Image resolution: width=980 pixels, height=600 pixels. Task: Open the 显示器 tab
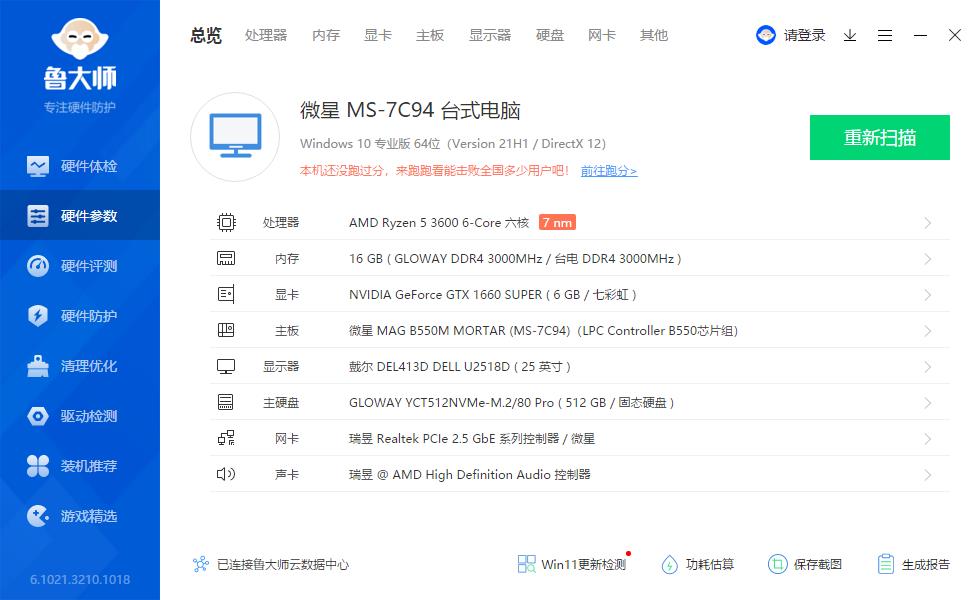pyautogui.click(x=489, y=35)
